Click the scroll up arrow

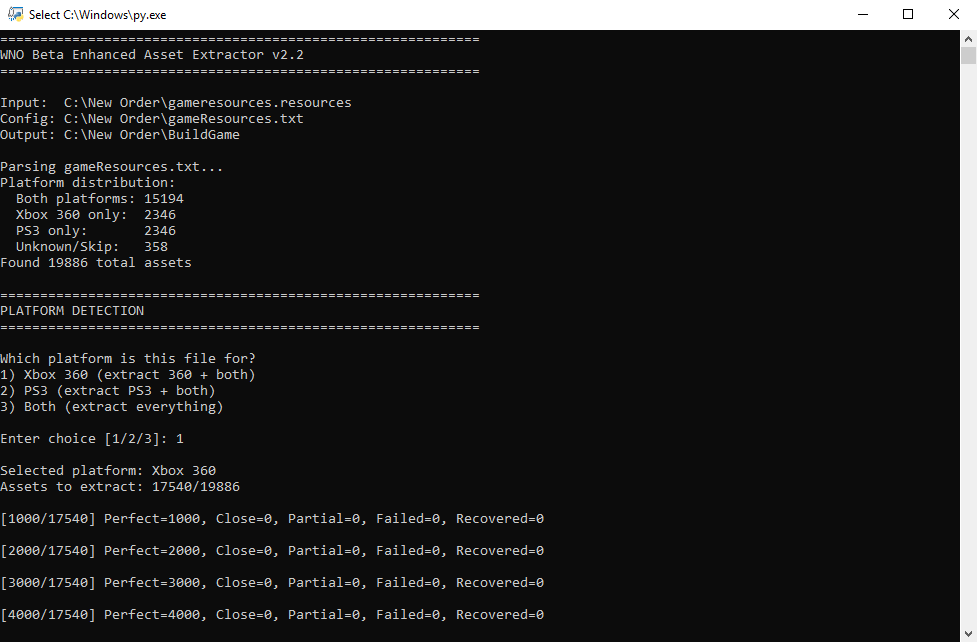pos(968,38)
